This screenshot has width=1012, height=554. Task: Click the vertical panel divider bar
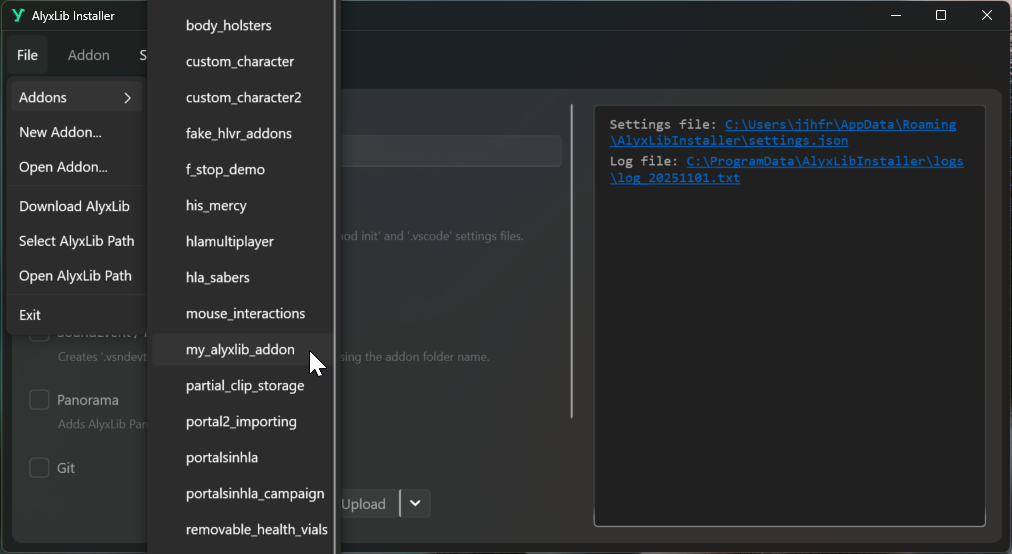point(571,260)
